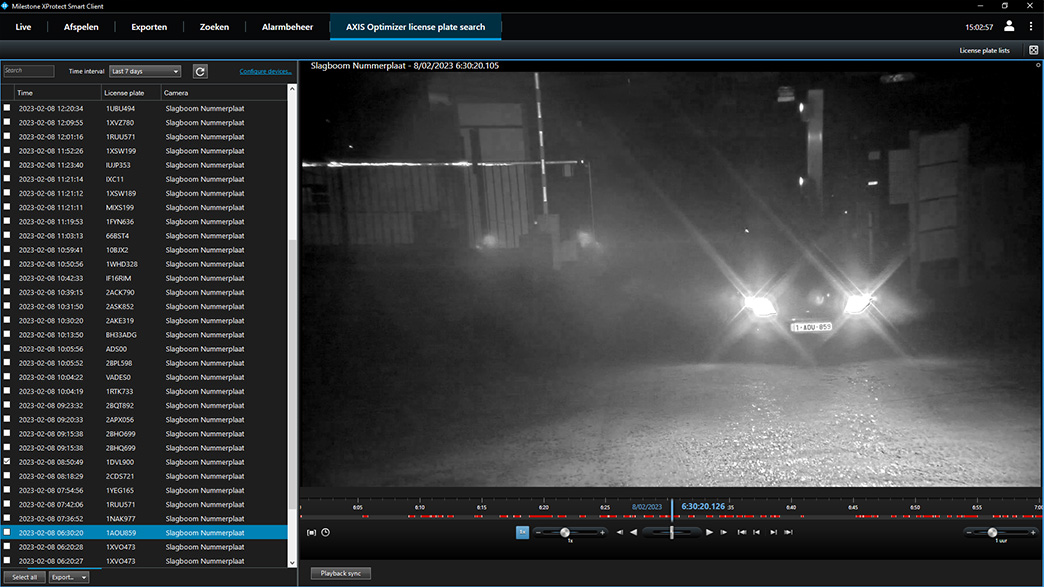1044x587 pixels.
Task: Play video forward
Action: click(709, 532)
